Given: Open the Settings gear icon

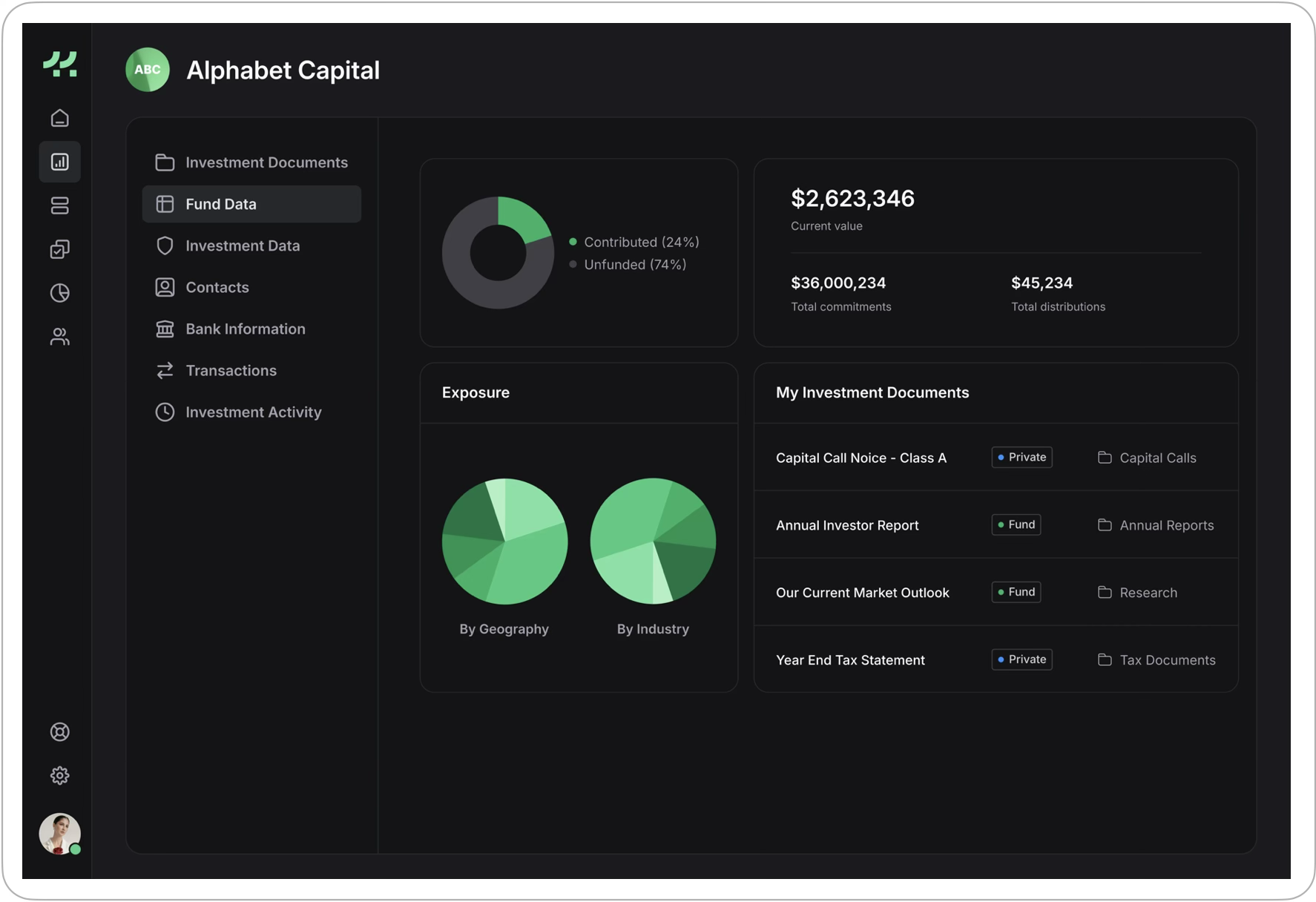Looking at the screenshot, I should pos(59,775).
